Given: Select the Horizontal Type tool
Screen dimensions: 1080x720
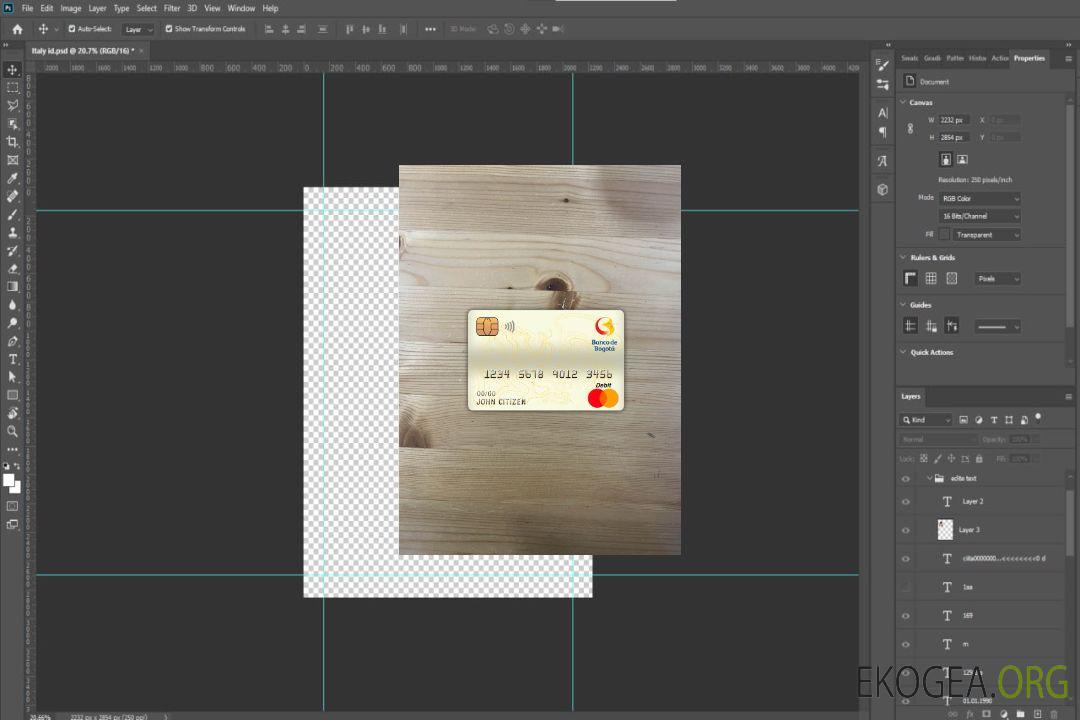Looking at the screenshot, I should click(x=12, y=359).
